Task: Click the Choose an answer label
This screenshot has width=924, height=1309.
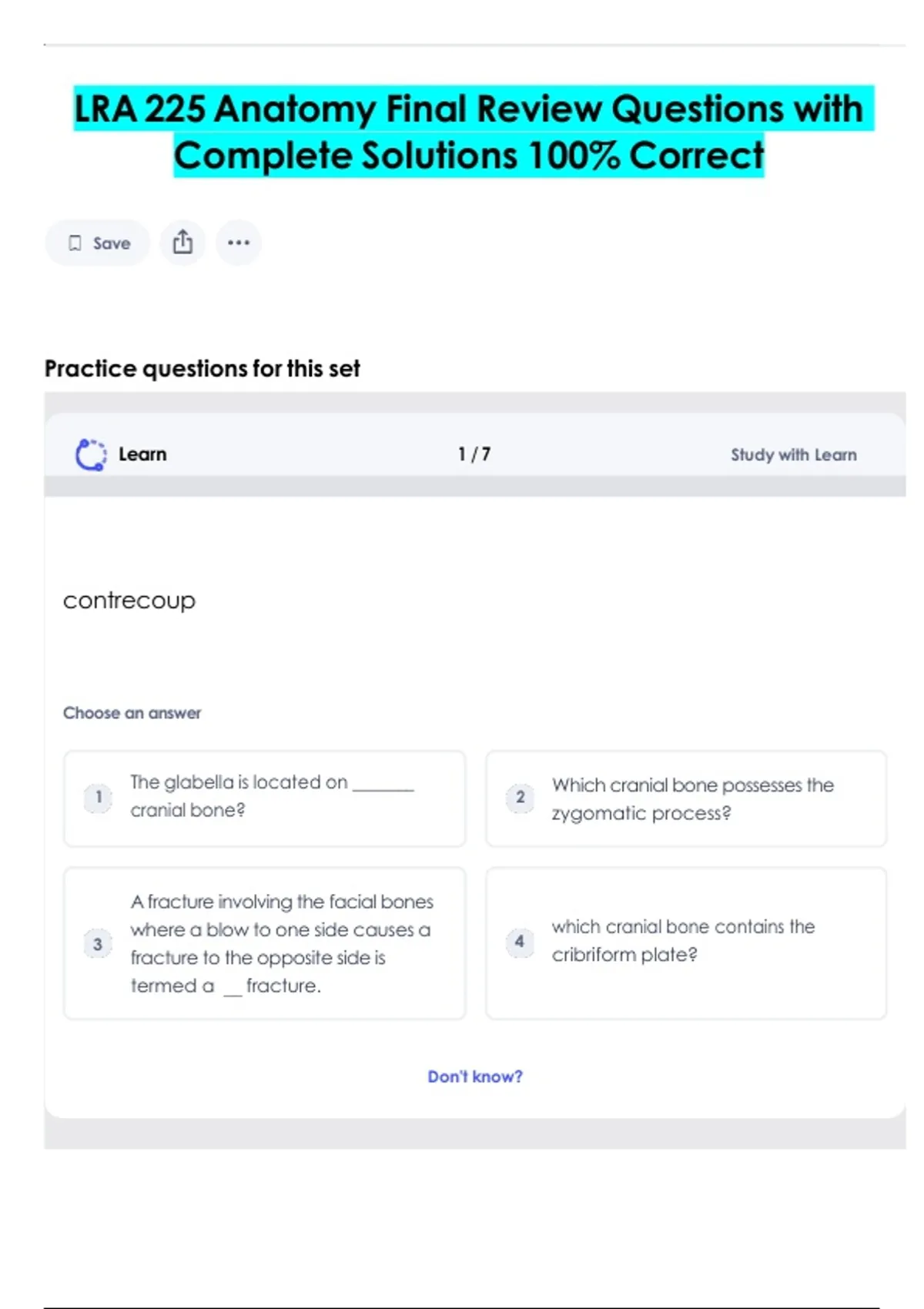Action: tap(132, 713)
